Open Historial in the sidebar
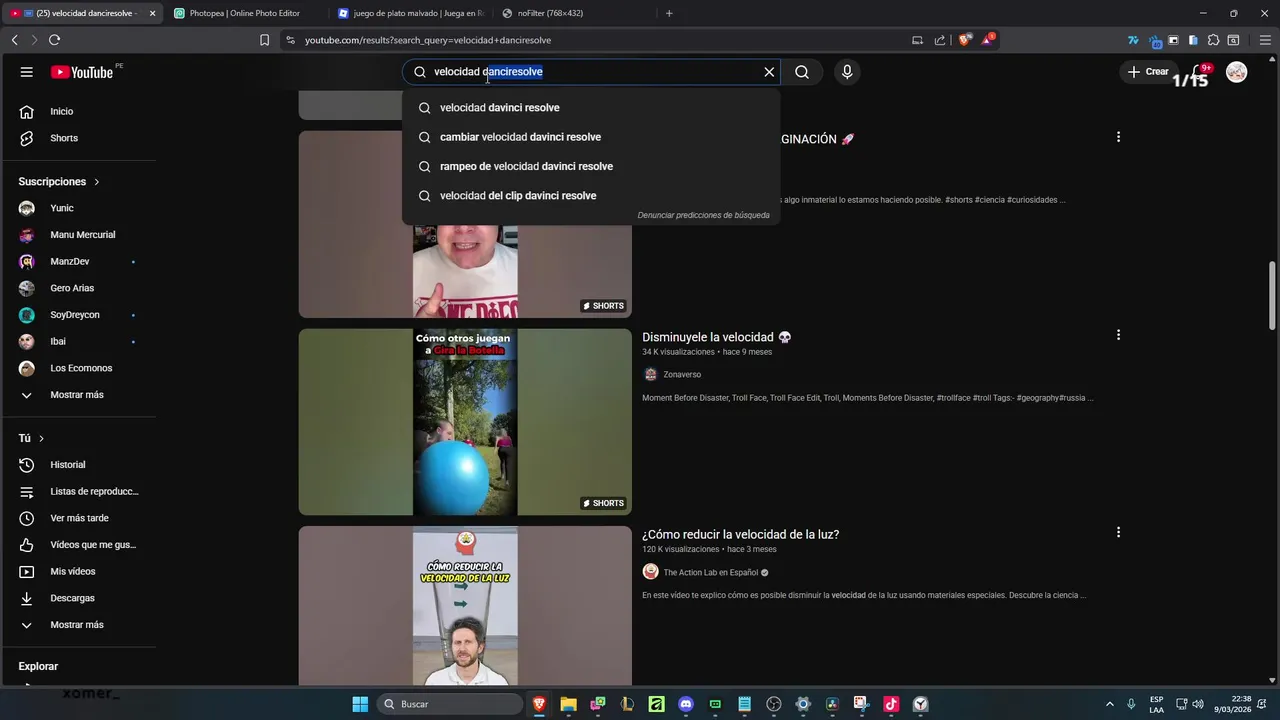1280x720 pixels. [80, 465]
